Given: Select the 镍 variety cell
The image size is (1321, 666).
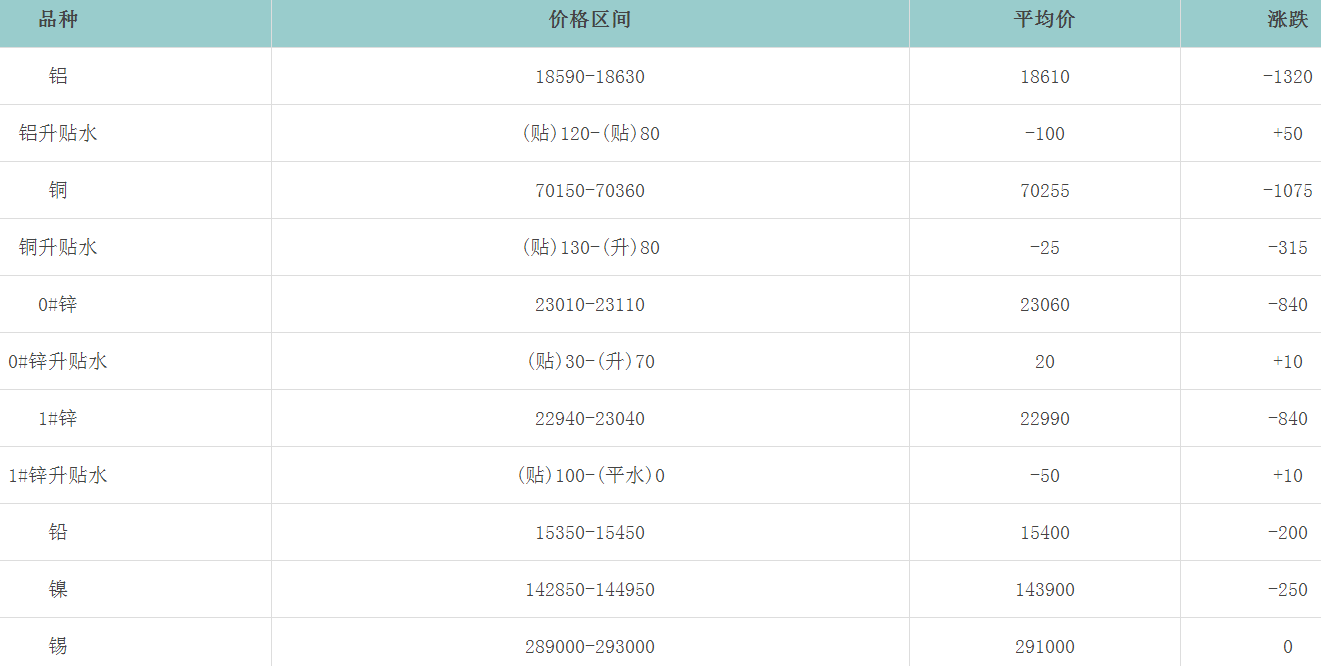Looking at the screenshot, I should point(58,589).
